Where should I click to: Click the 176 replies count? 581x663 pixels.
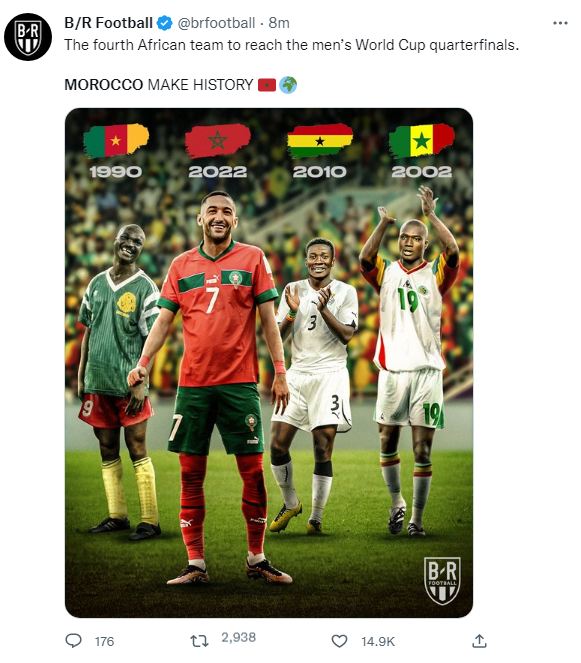coord(104,641)
